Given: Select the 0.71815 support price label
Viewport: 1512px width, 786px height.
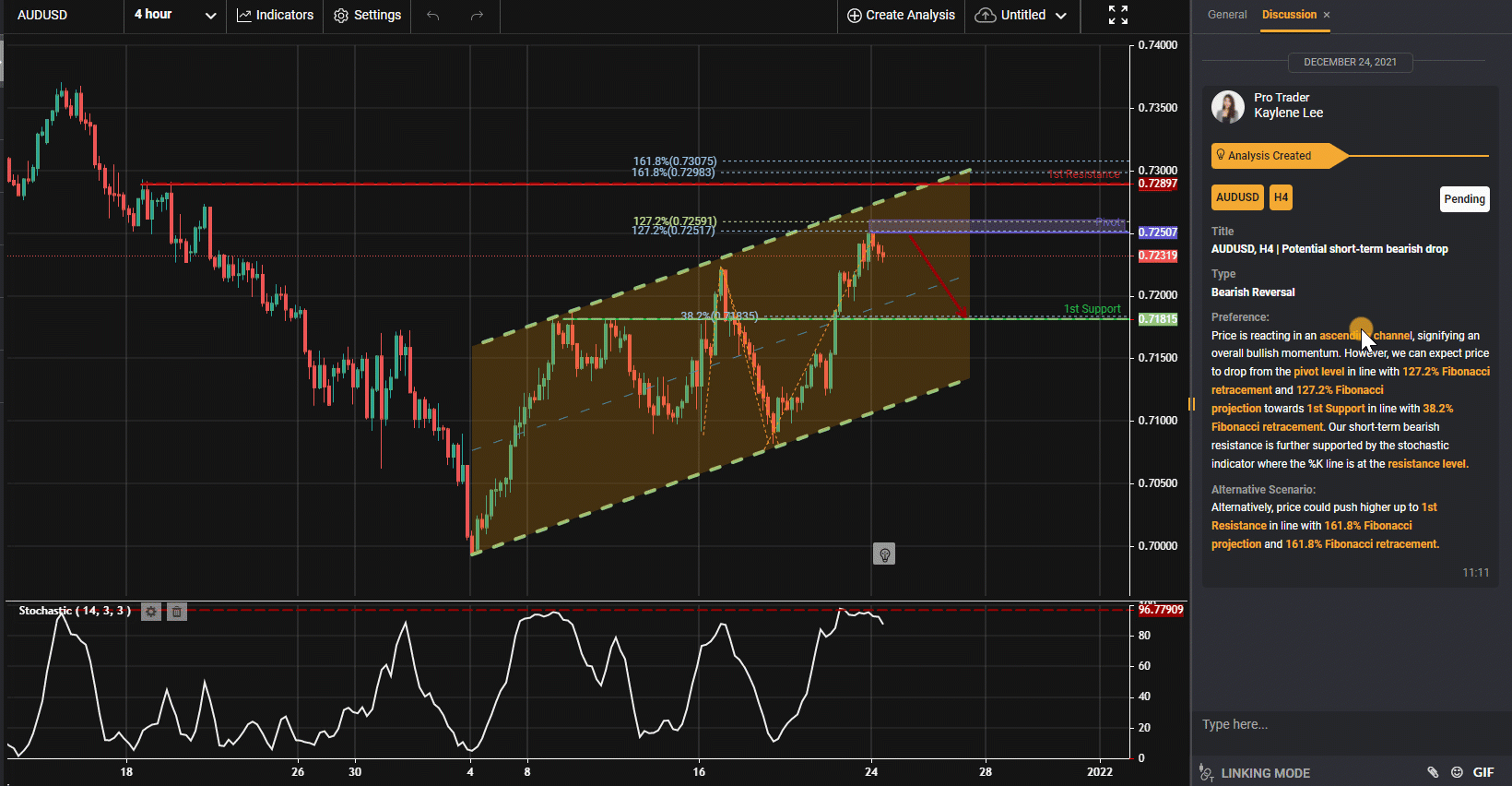Looking at the screenshot, I should (x=1158, y=319).
